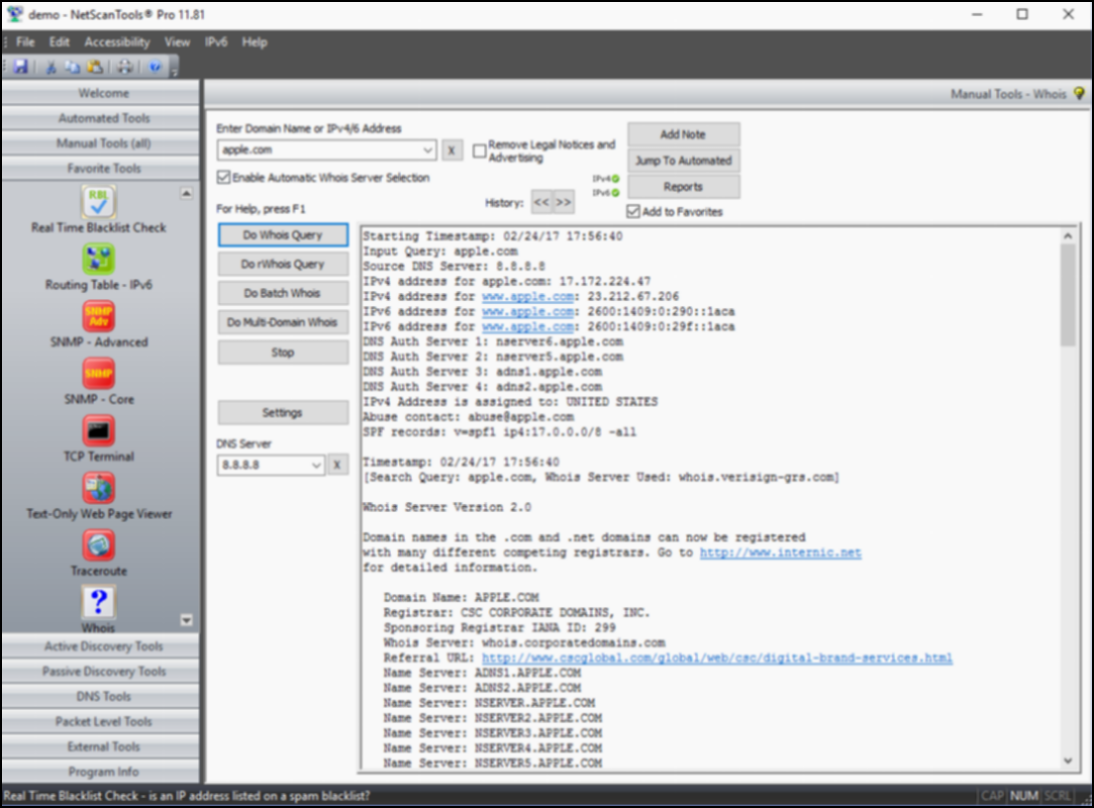Open the IPv6 menu
This screenshot has width=1094, height=808.
216,42
